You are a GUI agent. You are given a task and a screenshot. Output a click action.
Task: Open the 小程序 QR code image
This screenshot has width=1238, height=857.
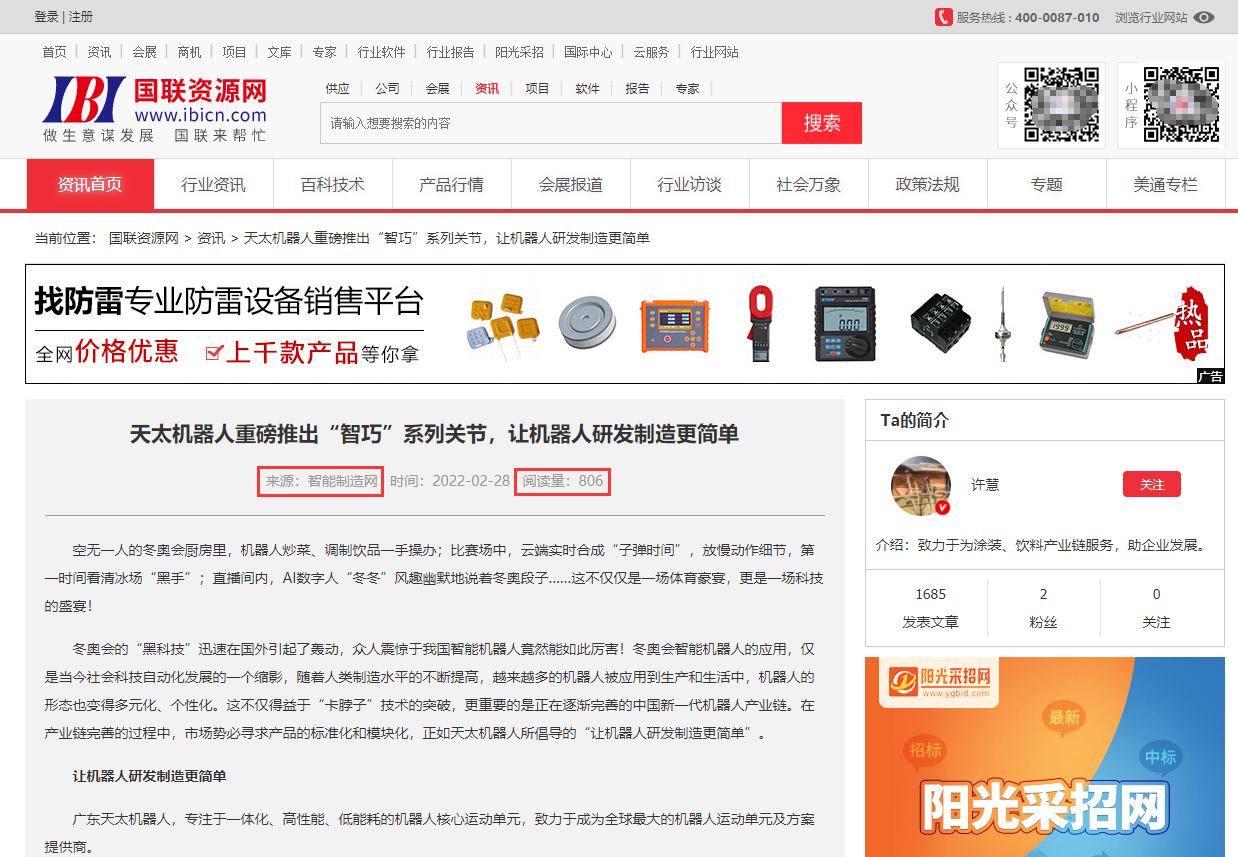(1182, 104)
